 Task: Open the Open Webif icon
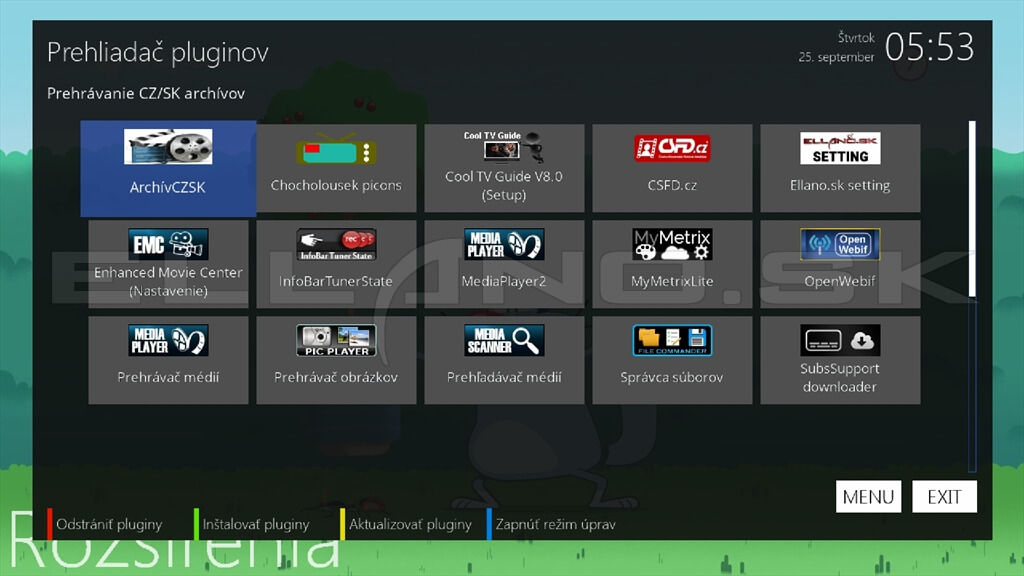840,244
